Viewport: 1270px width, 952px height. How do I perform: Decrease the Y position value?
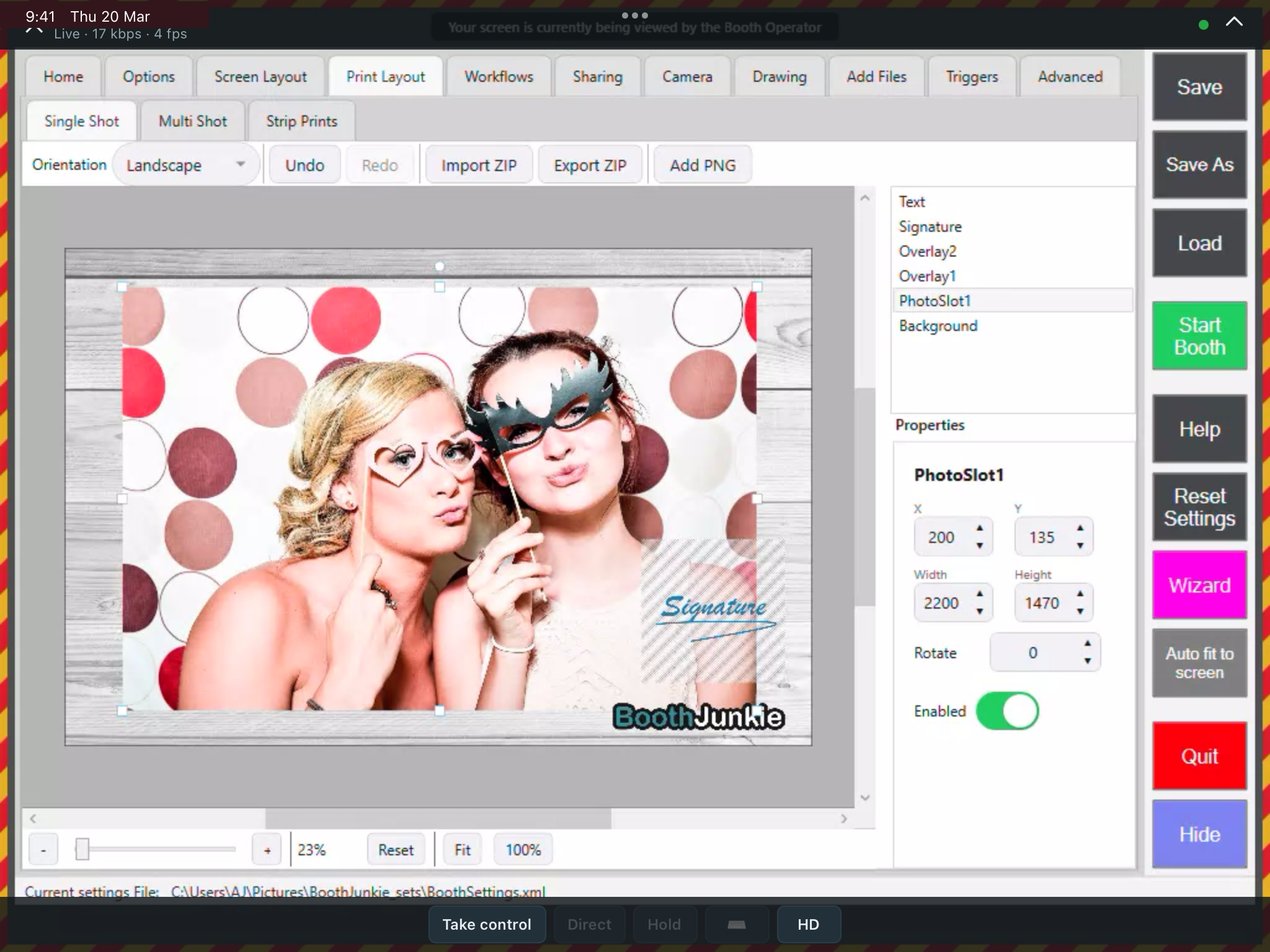tap(1080, 545)
